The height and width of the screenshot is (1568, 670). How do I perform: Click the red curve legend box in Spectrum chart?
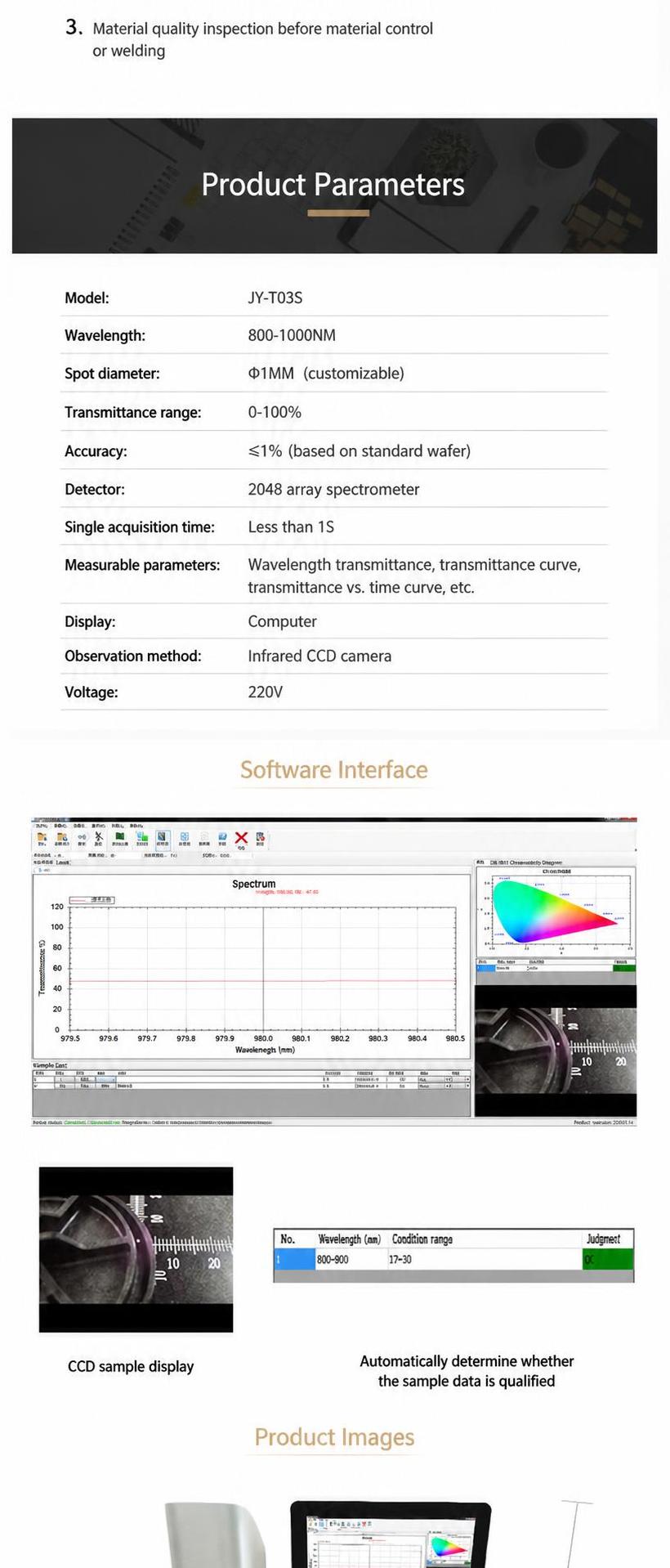92,899
